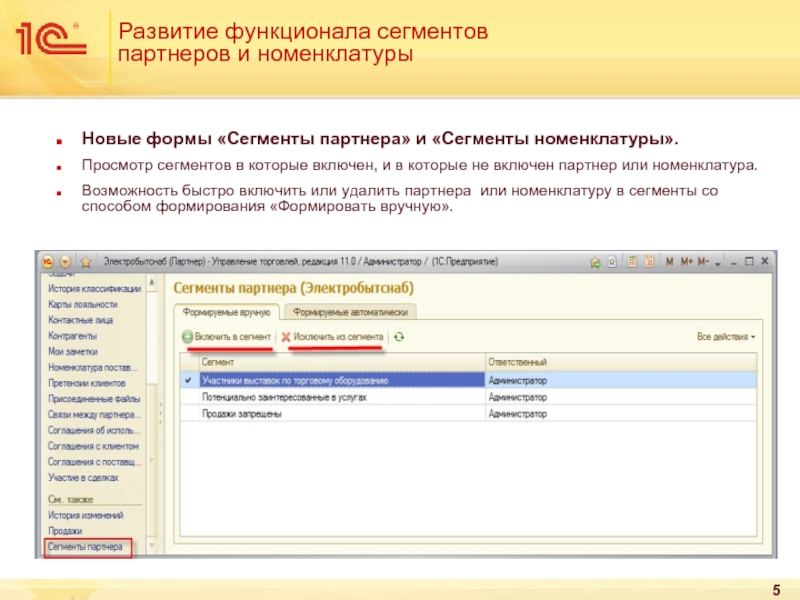Click the calendar icon in title bar
The image size is (800, 600).
(651, 262)
